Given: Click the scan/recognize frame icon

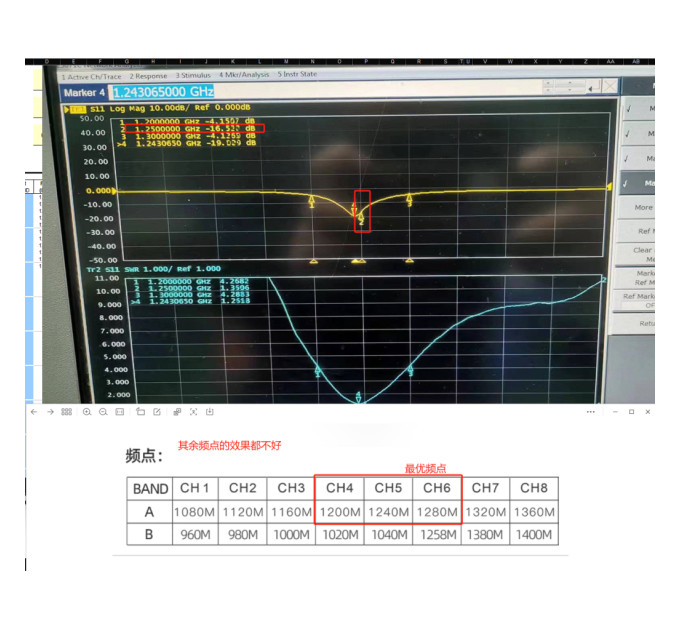Looking at the screenshot, I should (x=193, y=412).
